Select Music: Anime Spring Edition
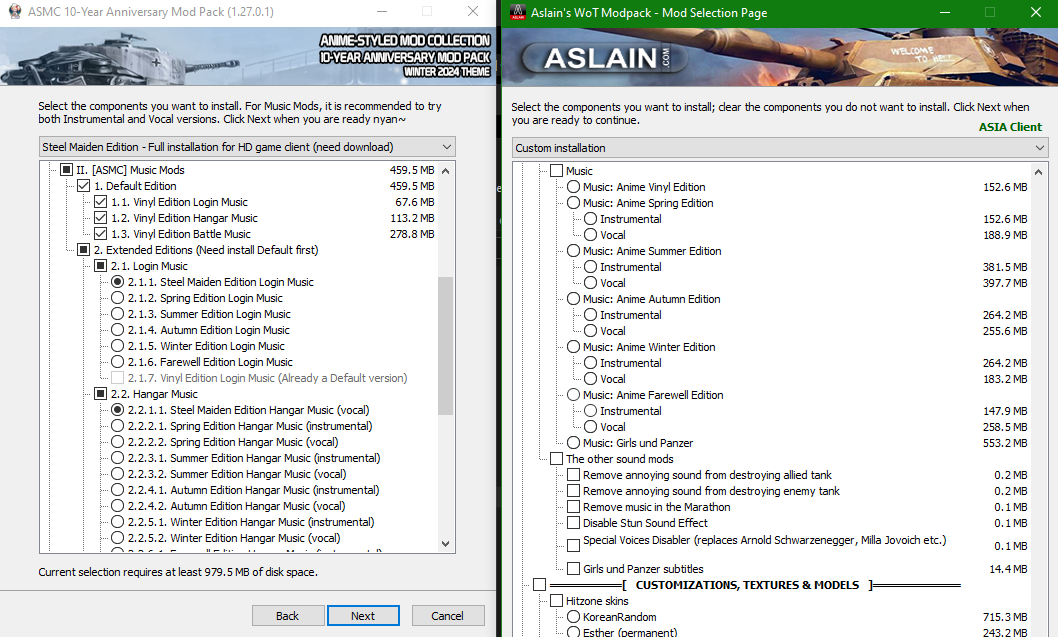Screen dimensions: 1058x637 [574, 202]
